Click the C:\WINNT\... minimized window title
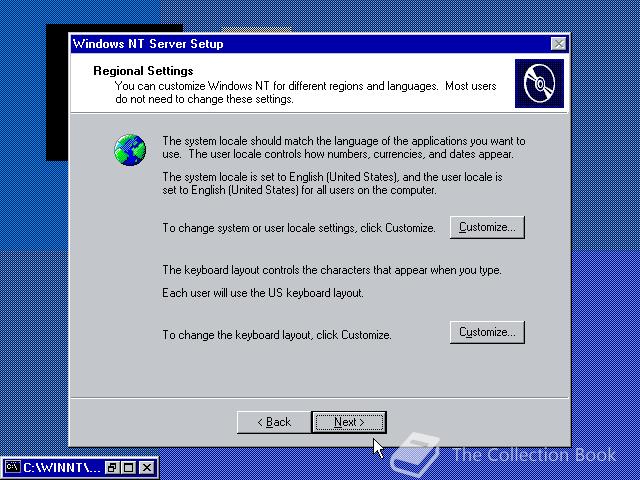 coord(61,467)
